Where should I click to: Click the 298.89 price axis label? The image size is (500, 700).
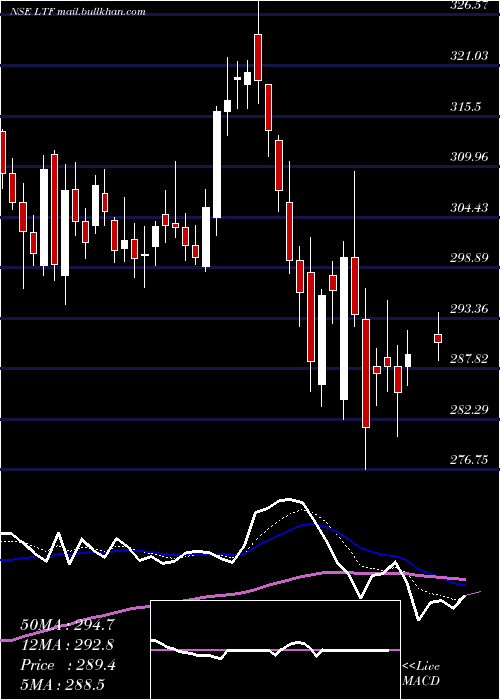point(468,258)
